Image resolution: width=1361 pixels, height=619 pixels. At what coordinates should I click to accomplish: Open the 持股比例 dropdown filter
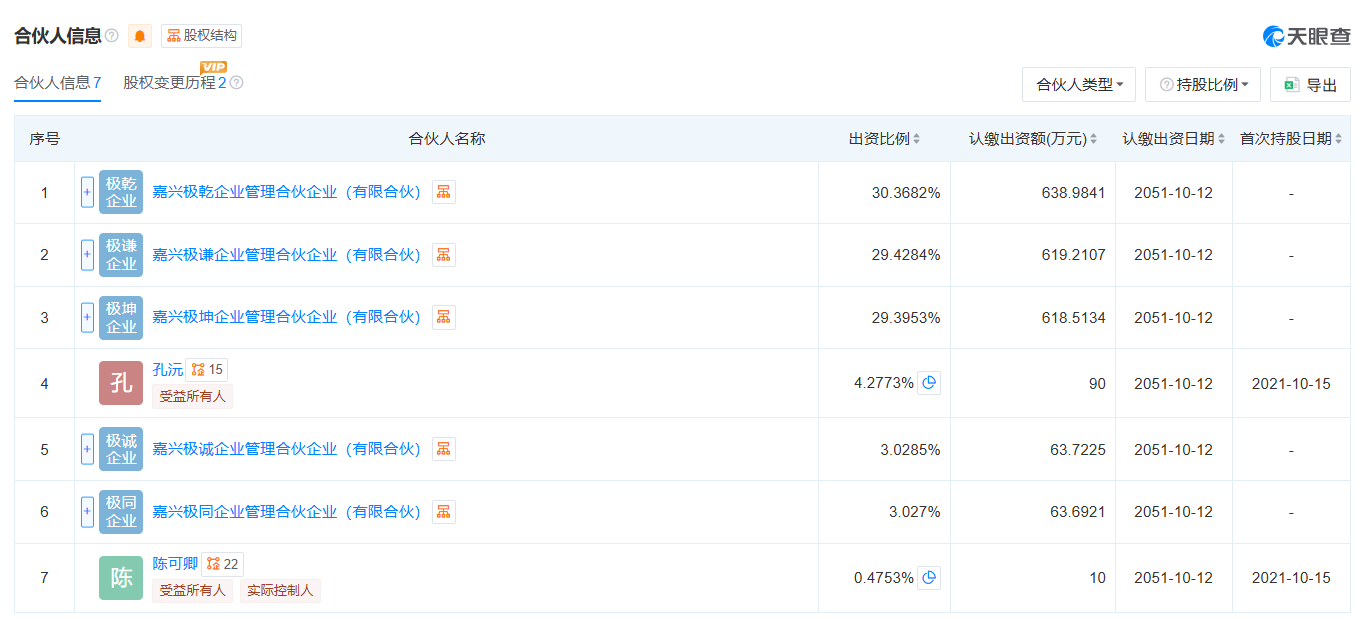click(x=1203, y=85)
